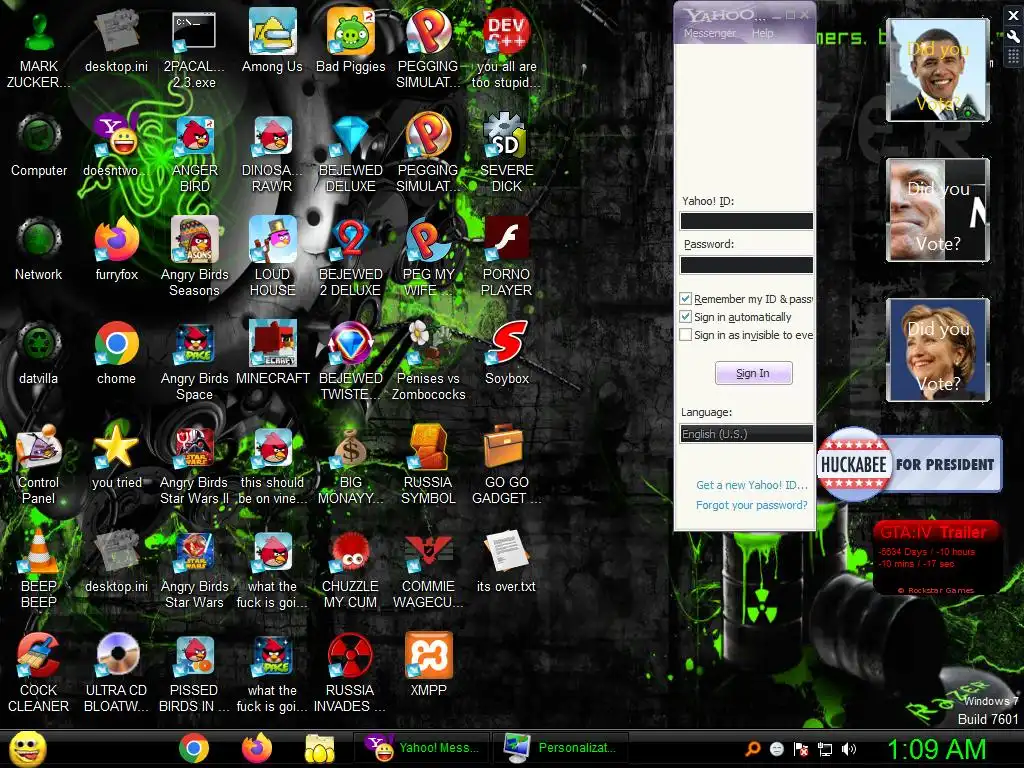
Task: Open the Messenger menu in Yahoo
Action: click(x=709, y=33)
